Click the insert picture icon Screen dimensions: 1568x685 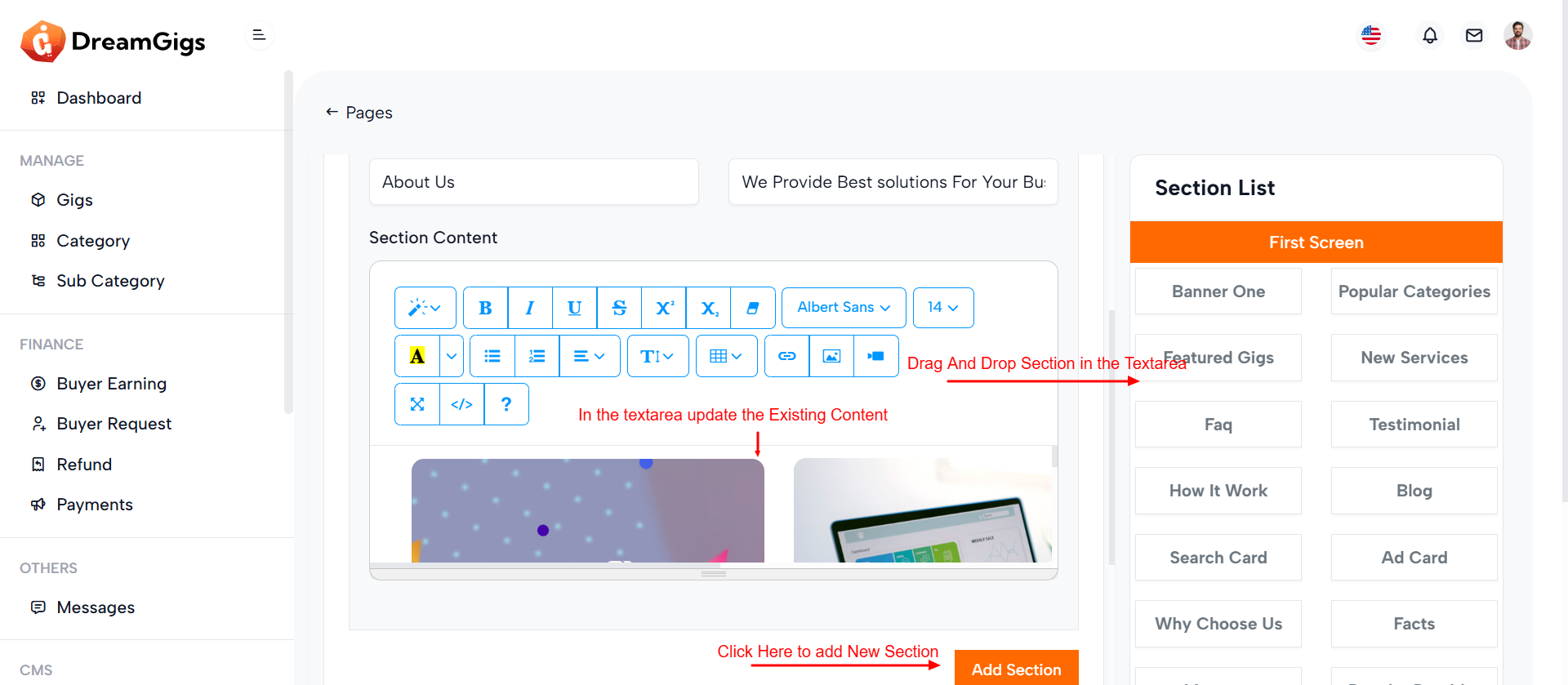pyautogui.click(x=831, y=356)
